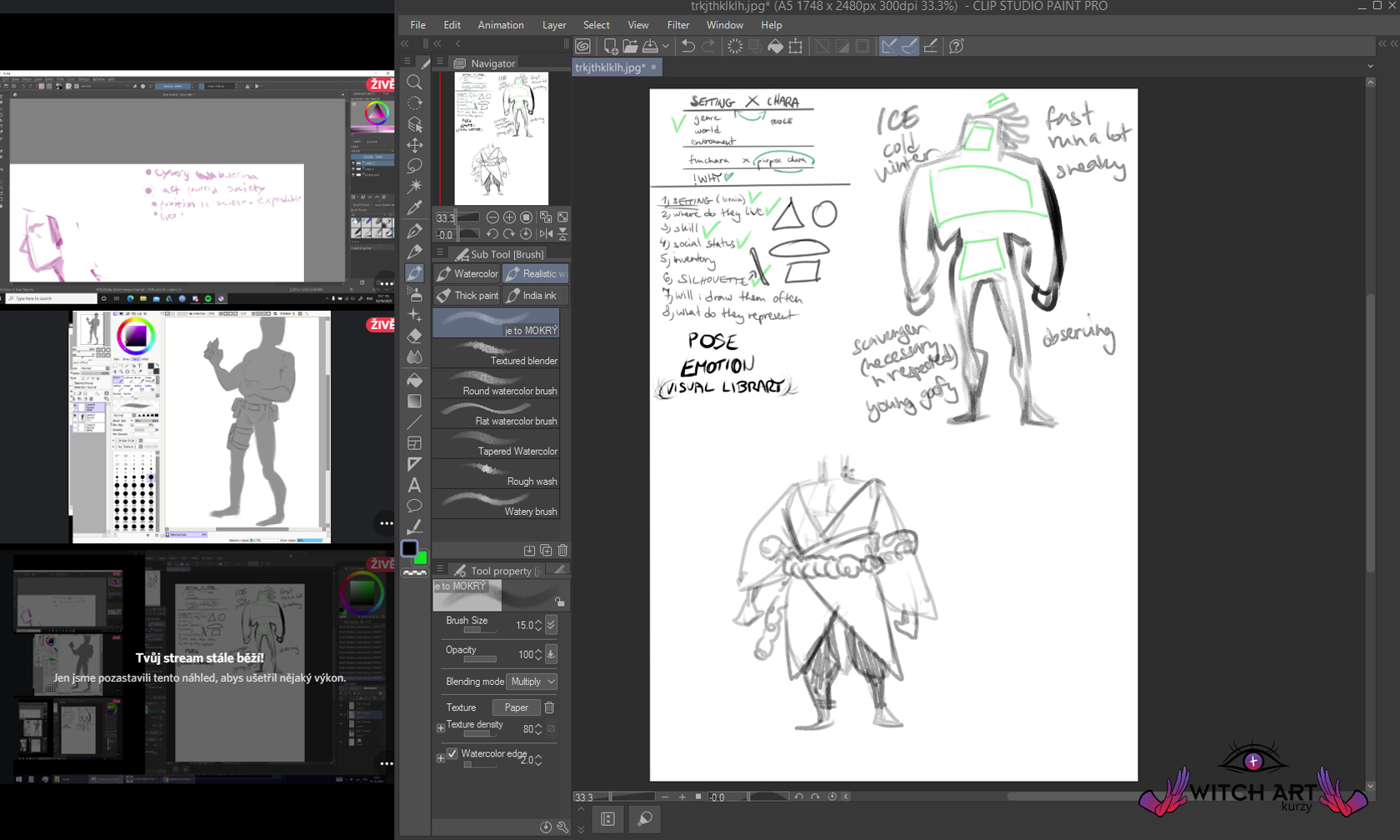Screen dimensions: 1400x840
Task: Open the CLIP STUDIO launcher icon
Action: click(583, 47)
